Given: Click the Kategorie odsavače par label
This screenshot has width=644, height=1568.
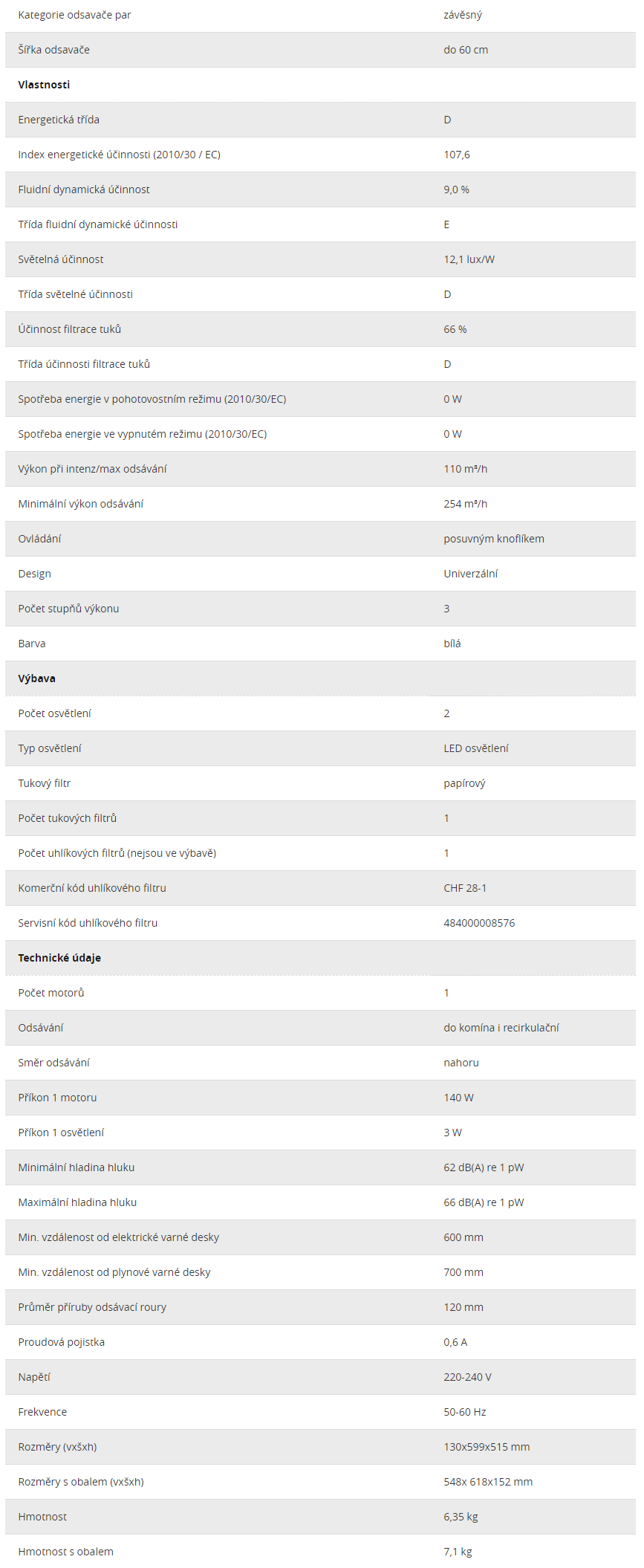Looking at the screenshot, I should (x=74, y=15).
